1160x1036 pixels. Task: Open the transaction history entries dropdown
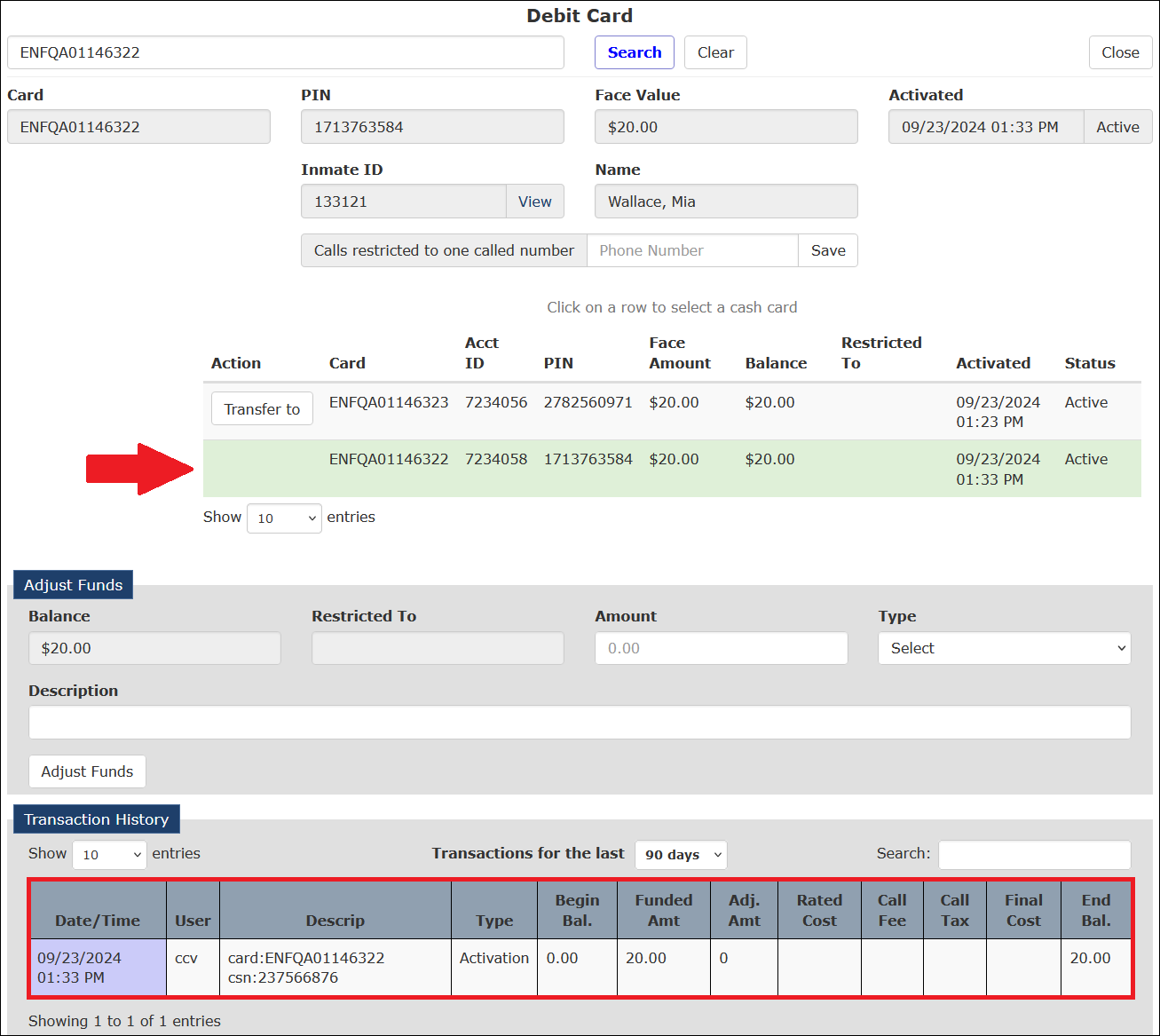[109, 855]
